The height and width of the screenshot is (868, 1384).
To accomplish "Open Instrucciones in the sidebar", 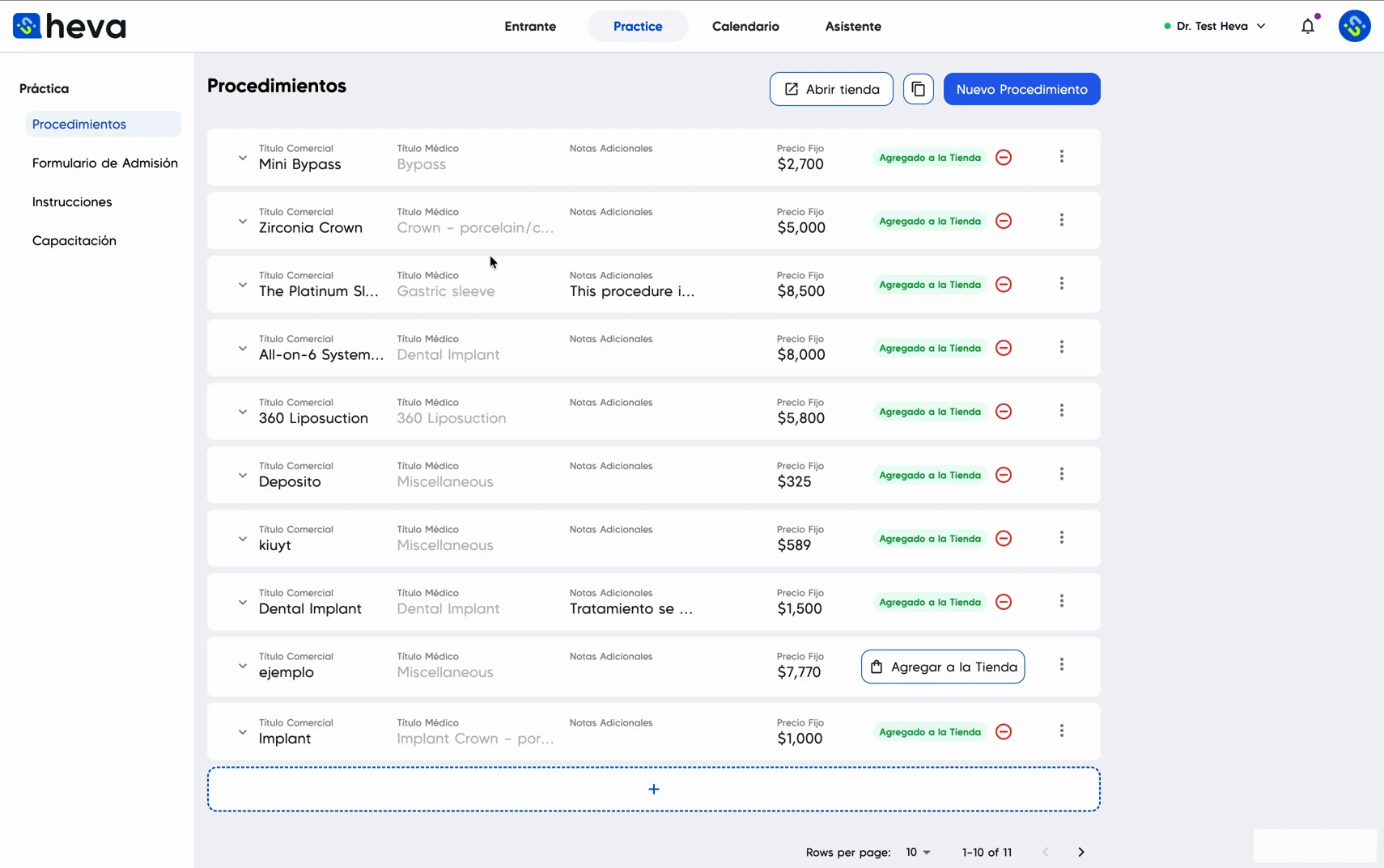I will click(72, 201).
